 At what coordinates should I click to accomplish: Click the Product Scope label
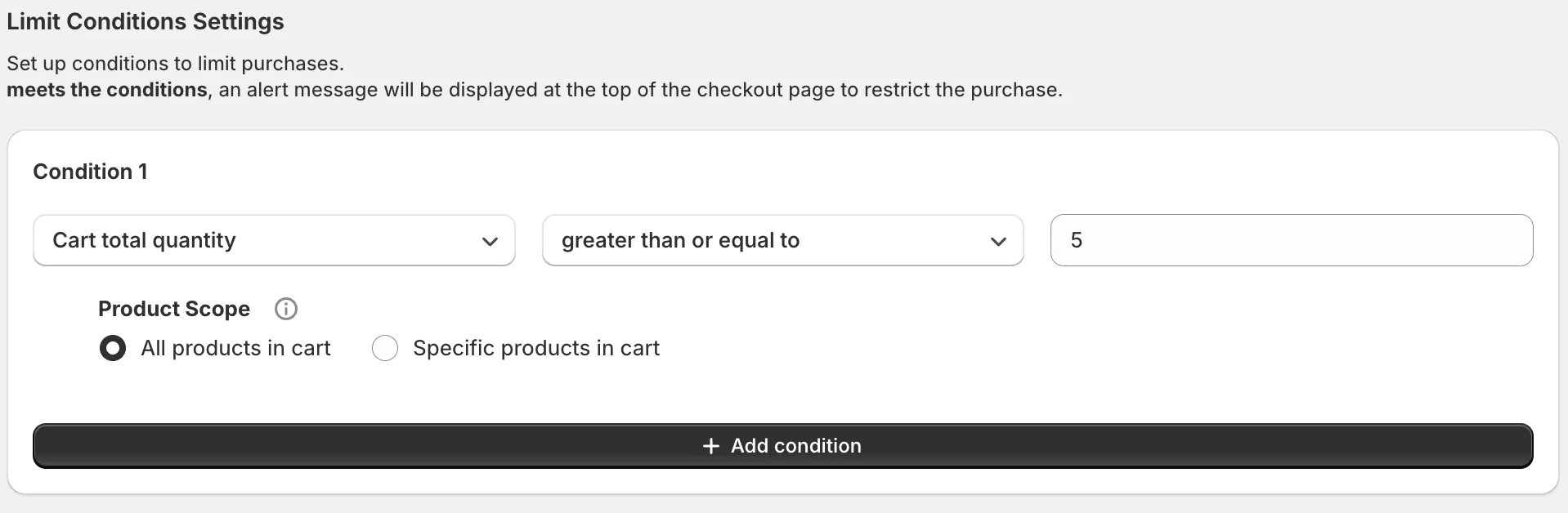tap(173, 309)
